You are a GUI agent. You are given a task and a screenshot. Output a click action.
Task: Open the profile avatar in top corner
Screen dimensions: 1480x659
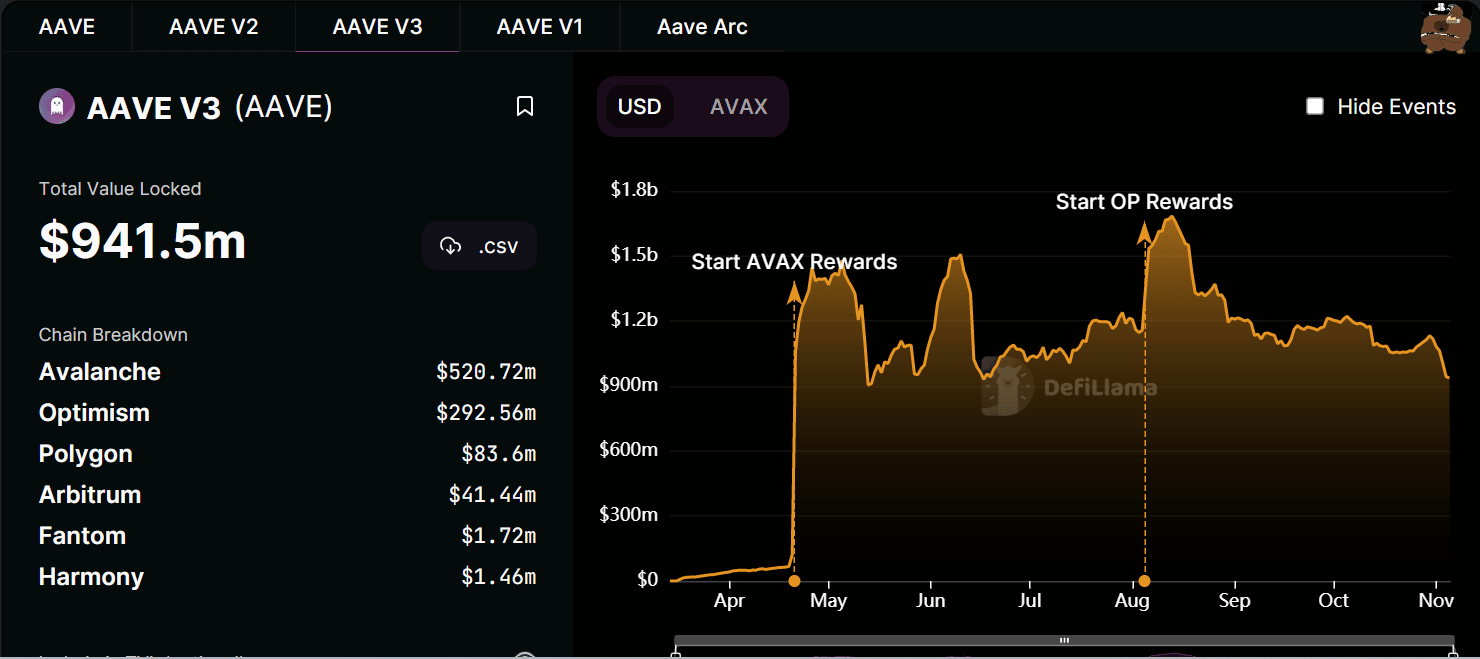click(1443, 28)
